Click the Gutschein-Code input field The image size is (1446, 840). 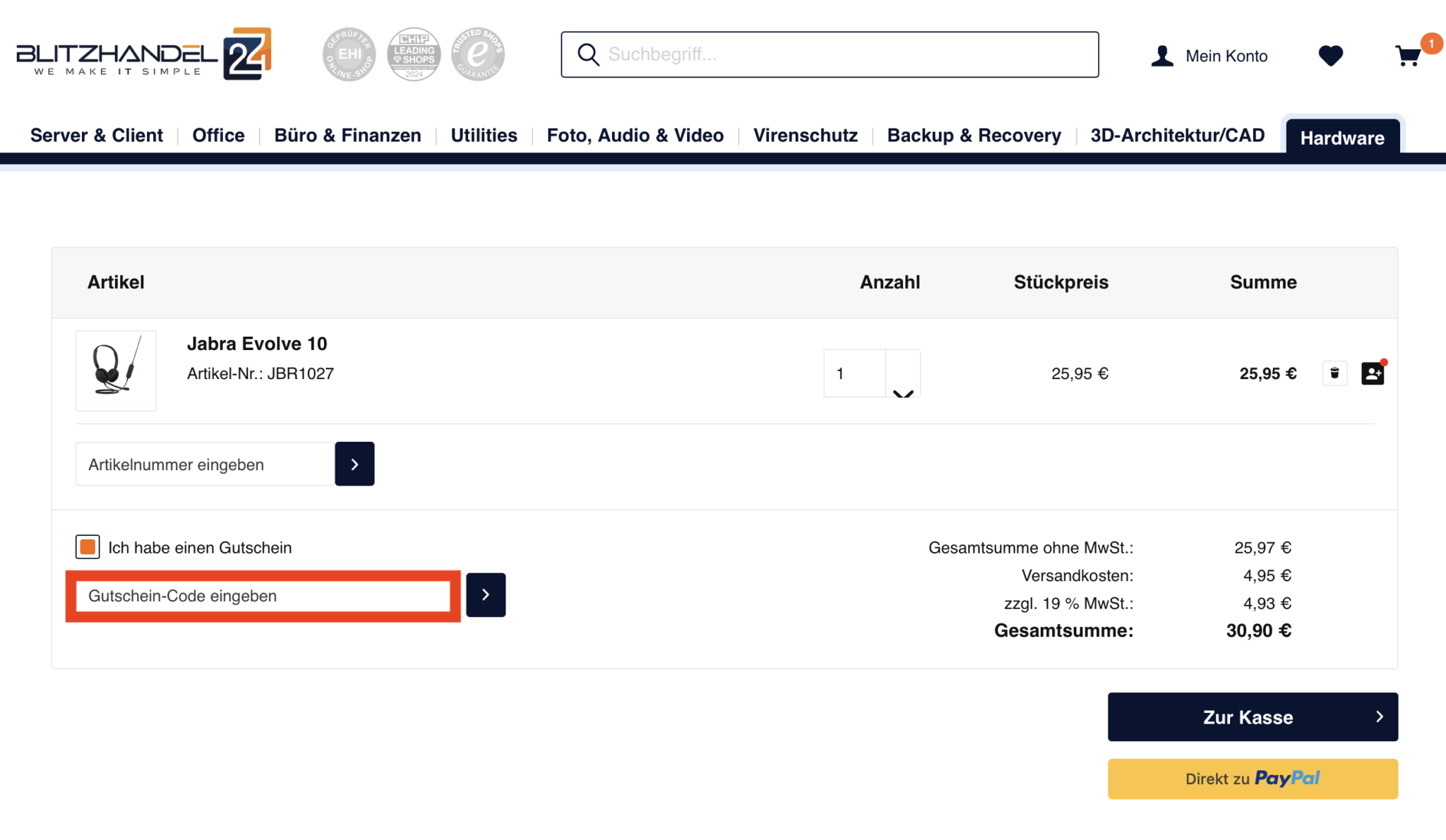pyautogui.click(x=263, y=596)
